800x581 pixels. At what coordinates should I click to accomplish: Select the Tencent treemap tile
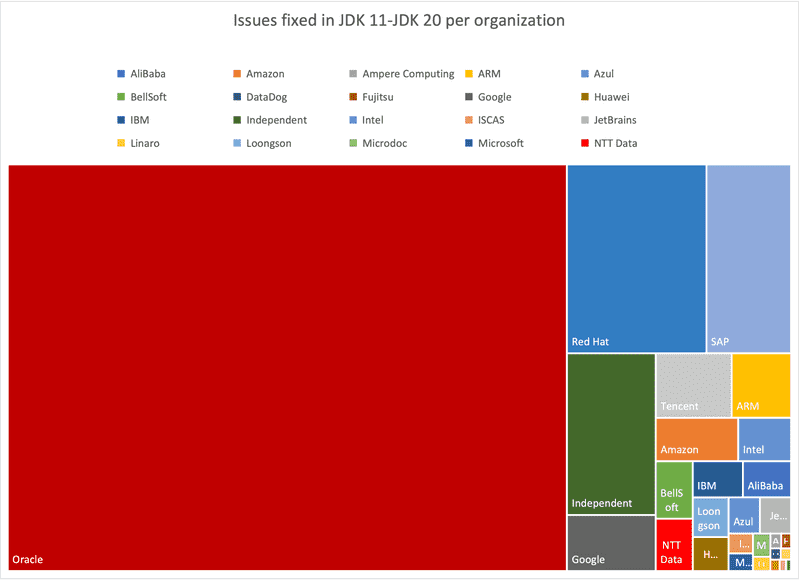click(x=693, y=385)
